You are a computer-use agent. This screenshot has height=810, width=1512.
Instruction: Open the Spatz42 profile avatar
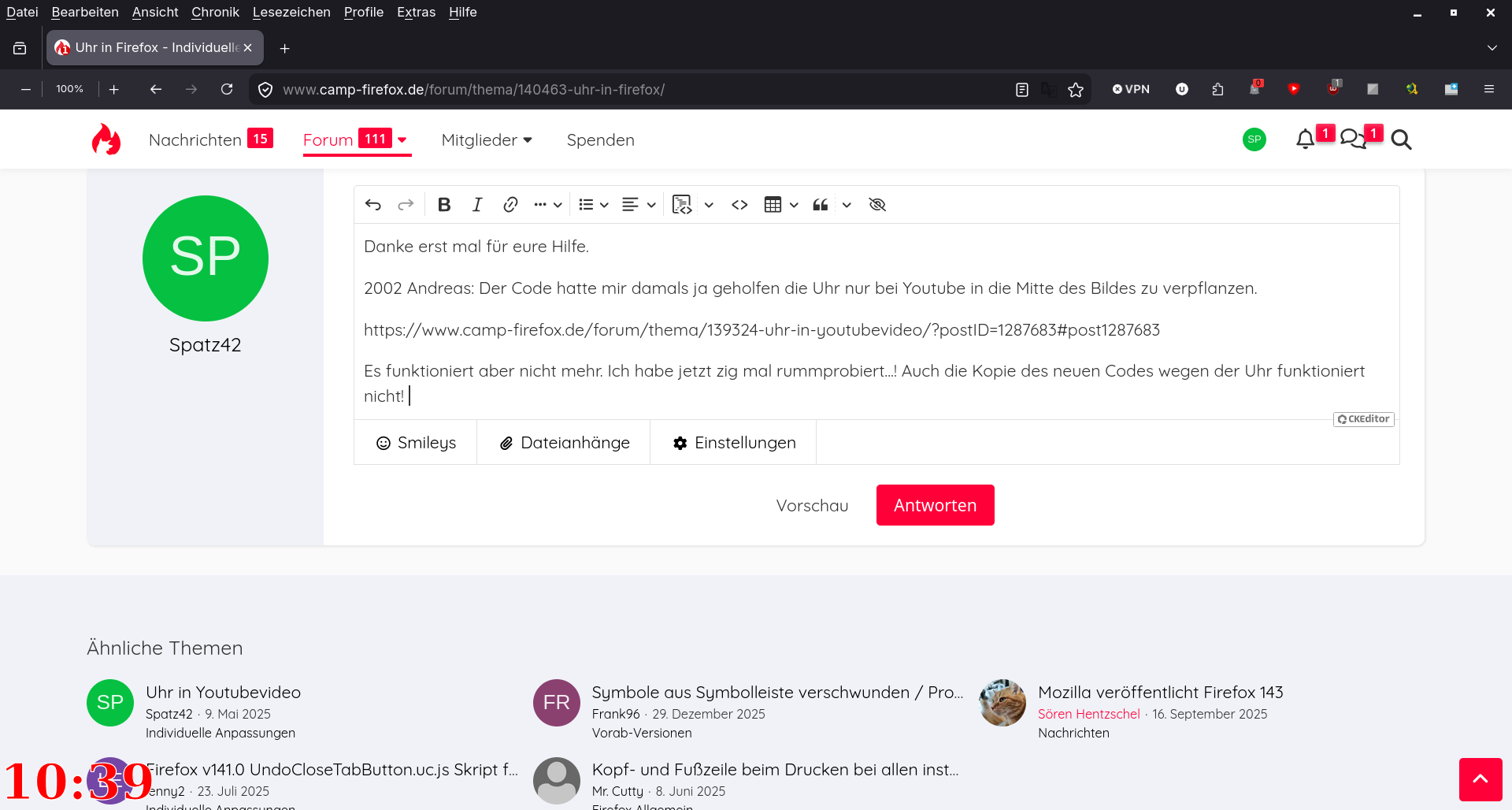pyautogui.click(x=206, y=258)
